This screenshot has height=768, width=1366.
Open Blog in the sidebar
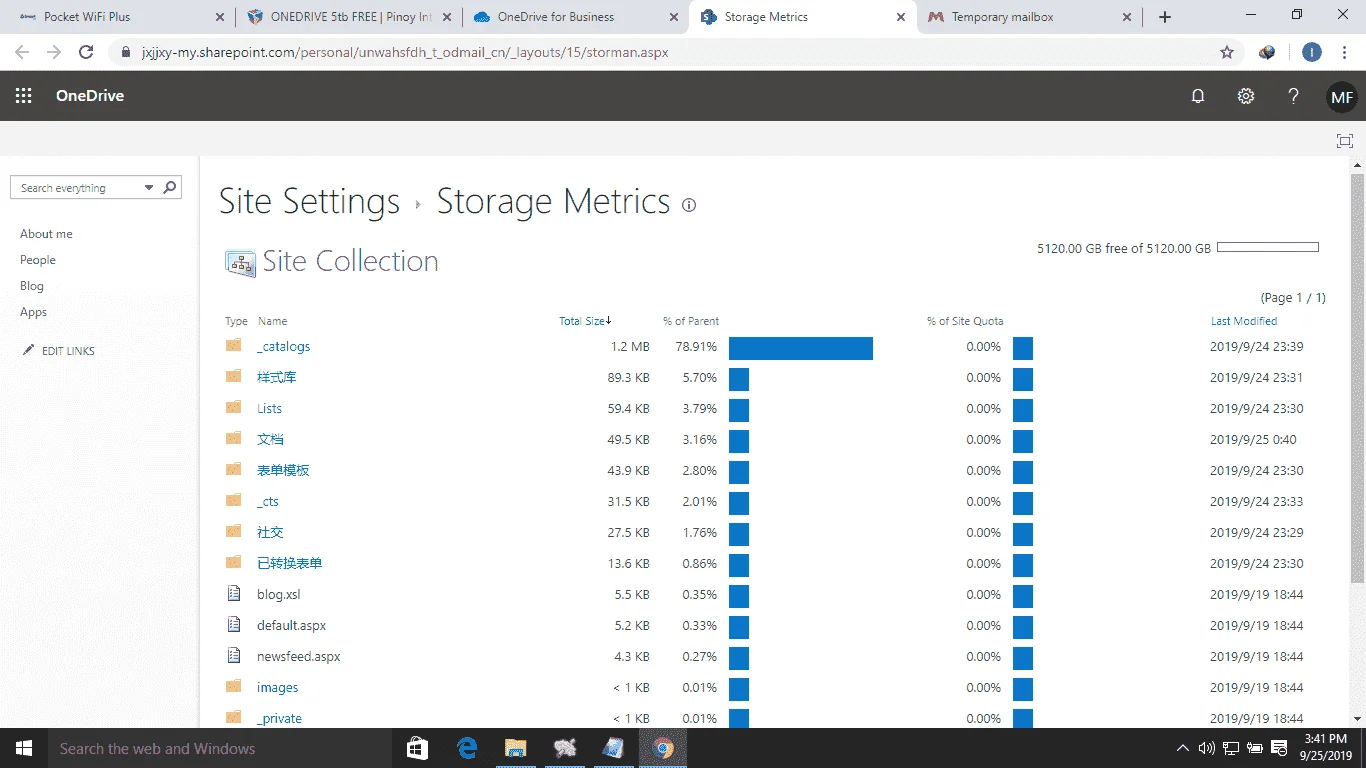tap(32, 286)
